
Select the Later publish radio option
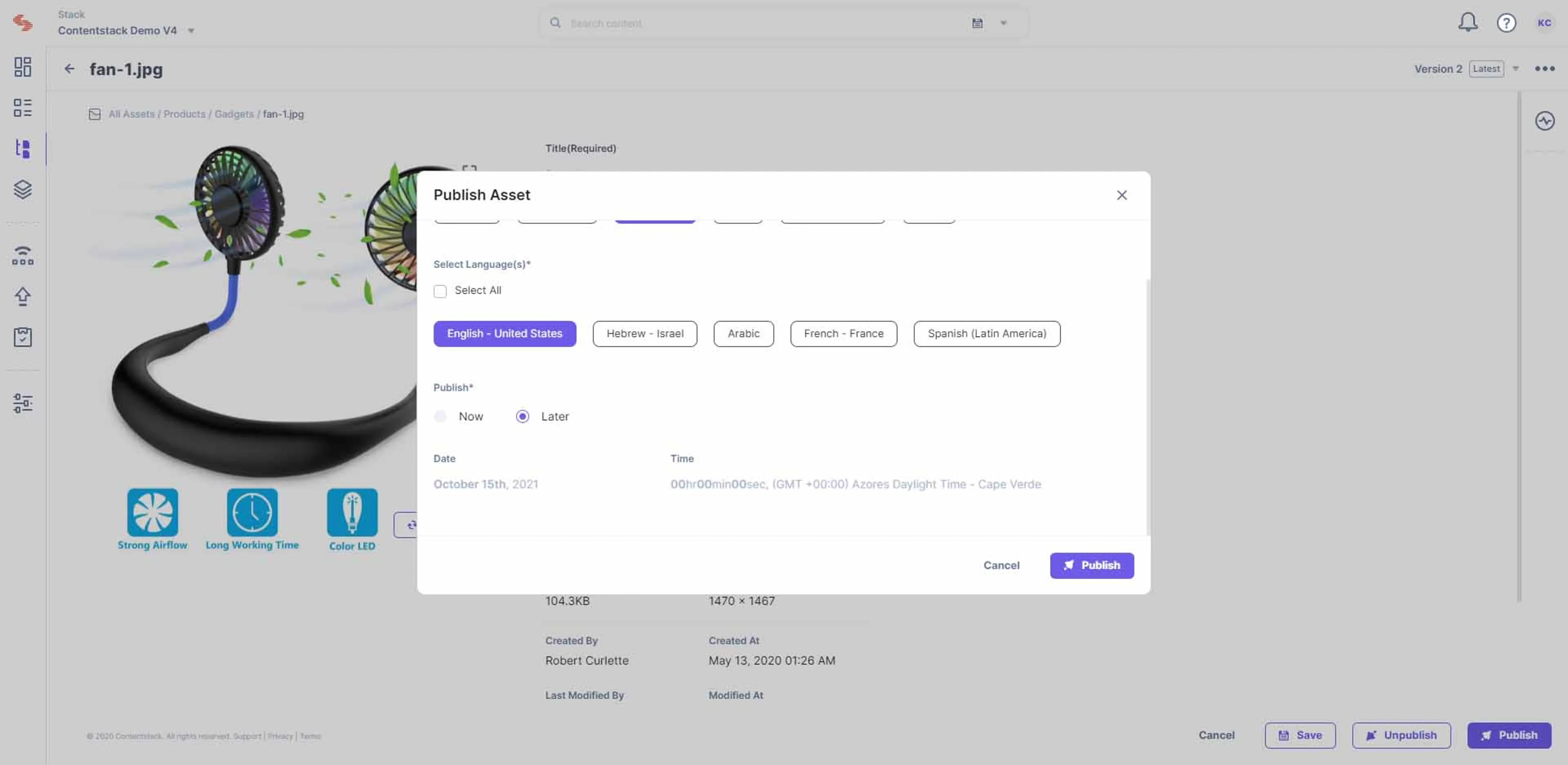coord(522,416)
